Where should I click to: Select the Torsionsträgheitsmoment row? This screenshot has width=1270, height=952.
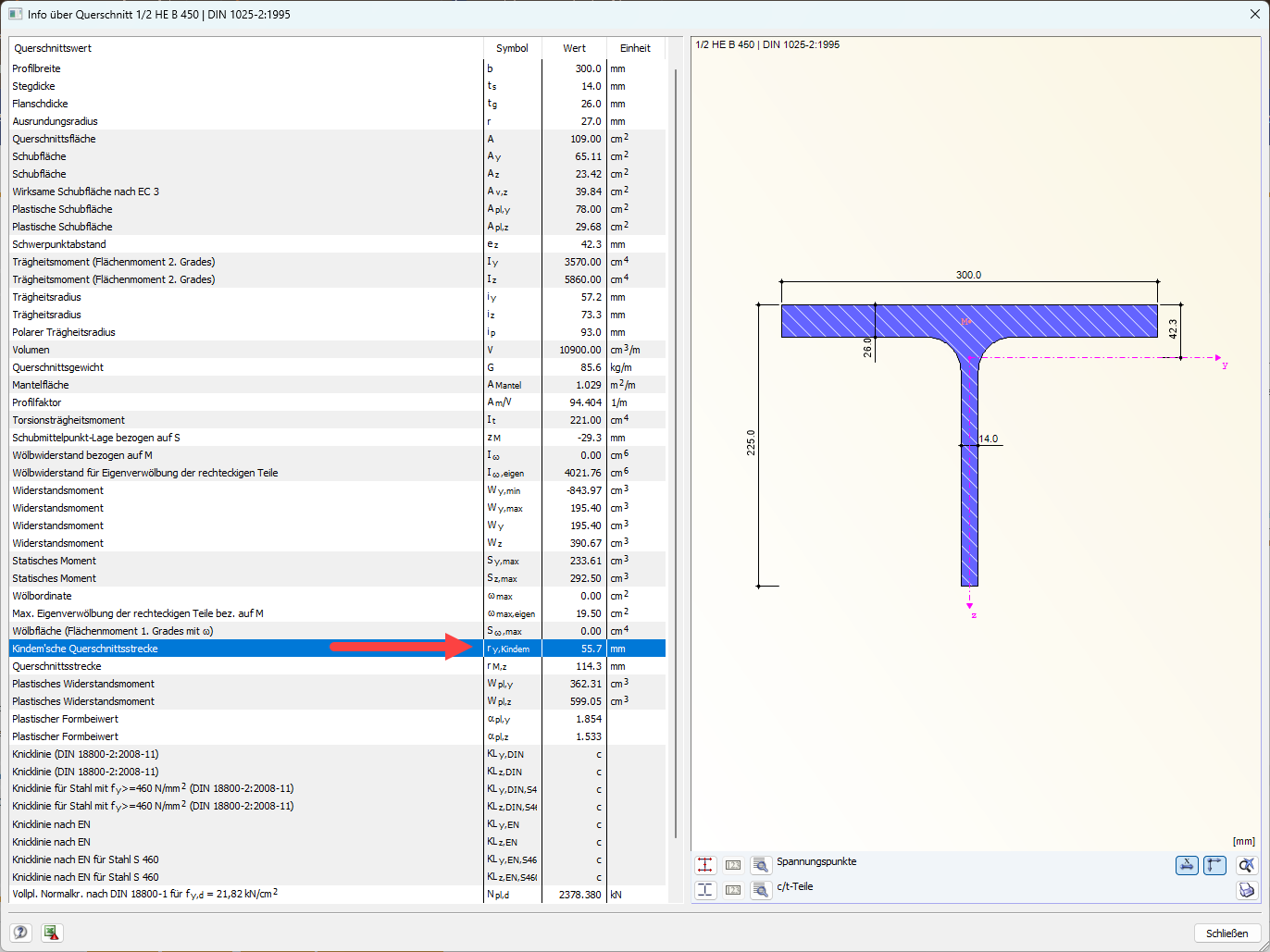tap(338, 420)
